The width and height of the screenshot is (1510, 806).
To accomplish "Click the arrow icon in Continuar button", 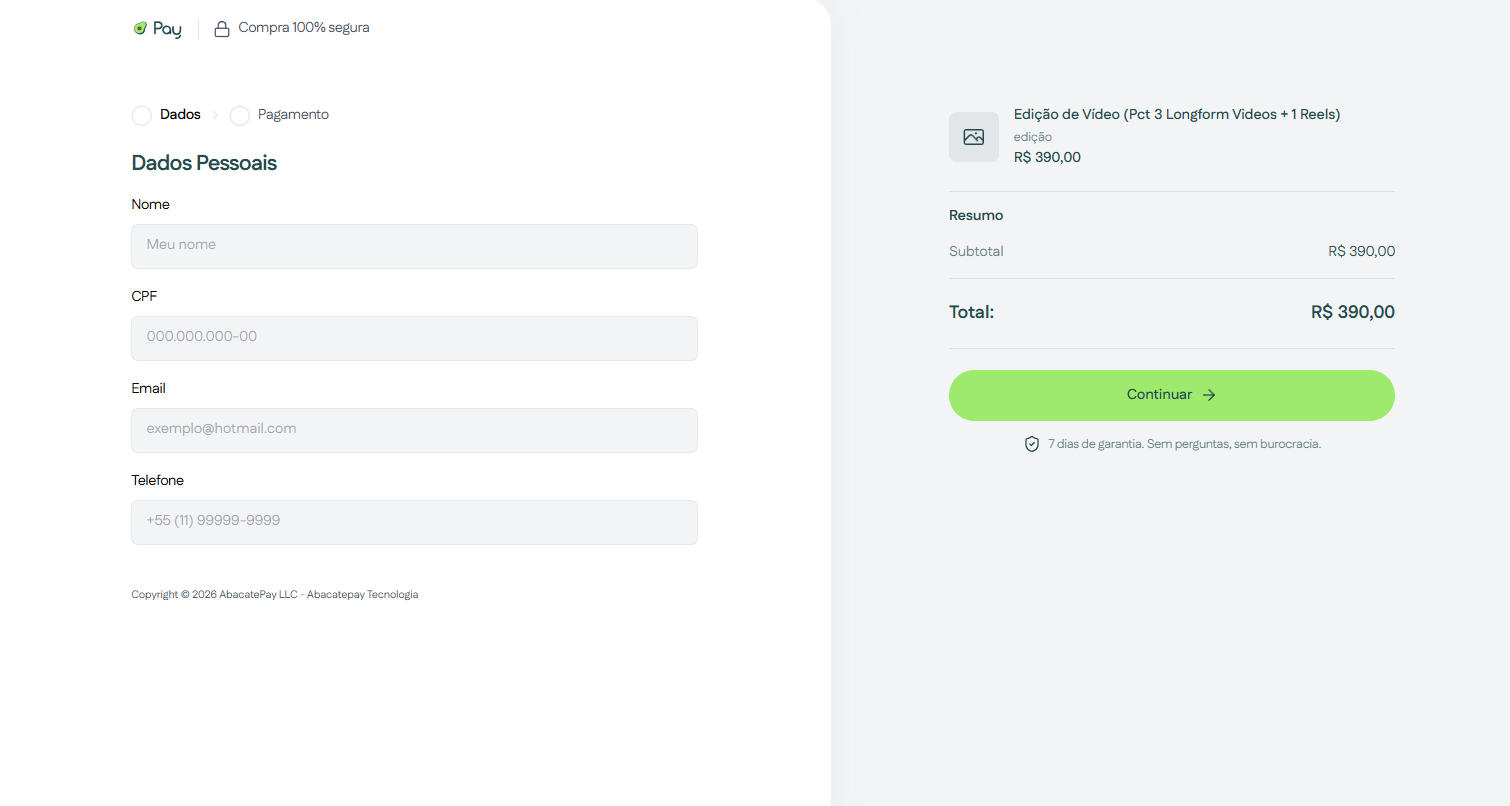I will pos(1209,395).
